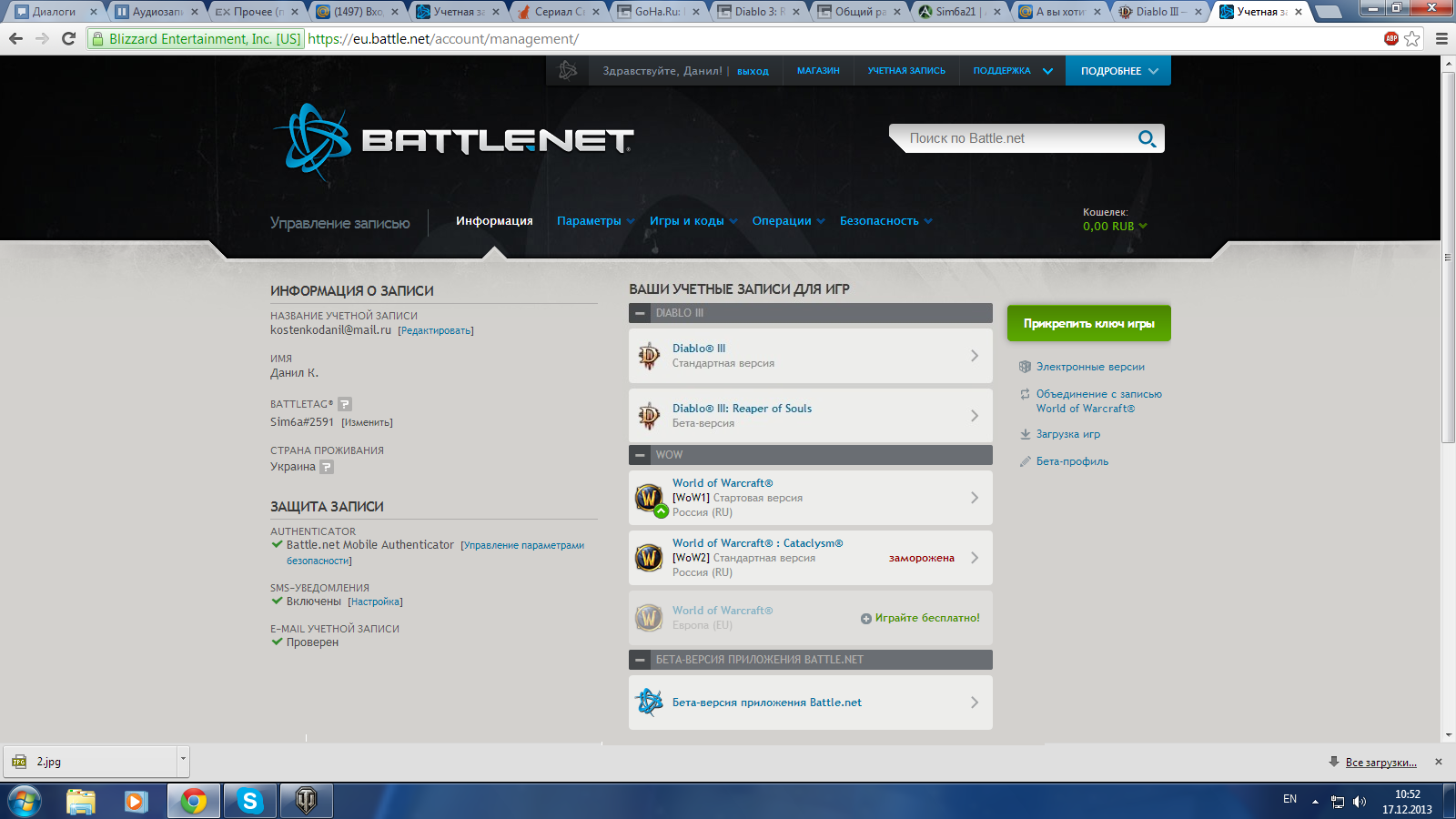The height and width of the screenshot is (819, 1456).
Task: Open the Безопасность dropdown menu
Action: pos(886,221)
